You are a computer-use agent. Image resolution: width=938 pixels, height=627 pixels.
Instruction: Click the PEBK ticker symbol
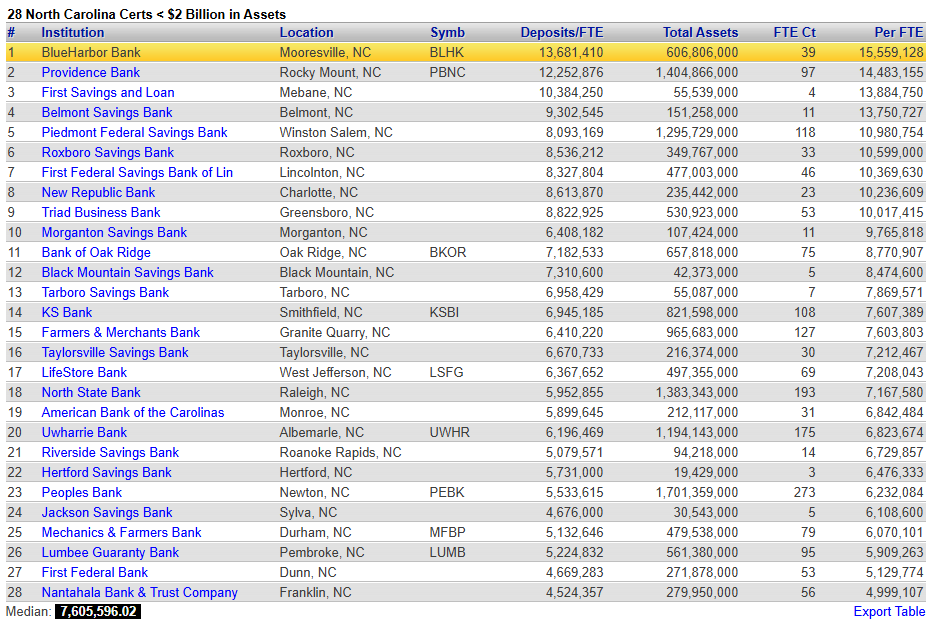[447, 492]
